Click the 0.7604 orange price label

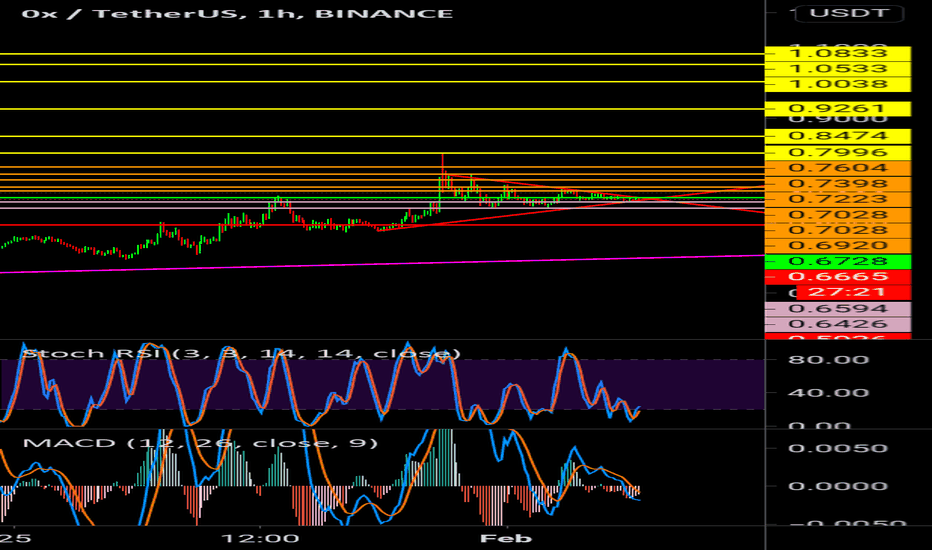(x=837, y=168)
